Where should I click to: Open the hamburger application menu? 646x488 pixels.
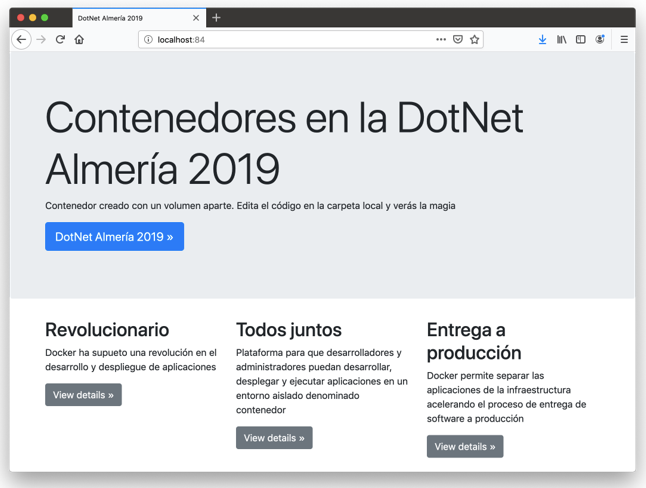click(x=624, y=40)
